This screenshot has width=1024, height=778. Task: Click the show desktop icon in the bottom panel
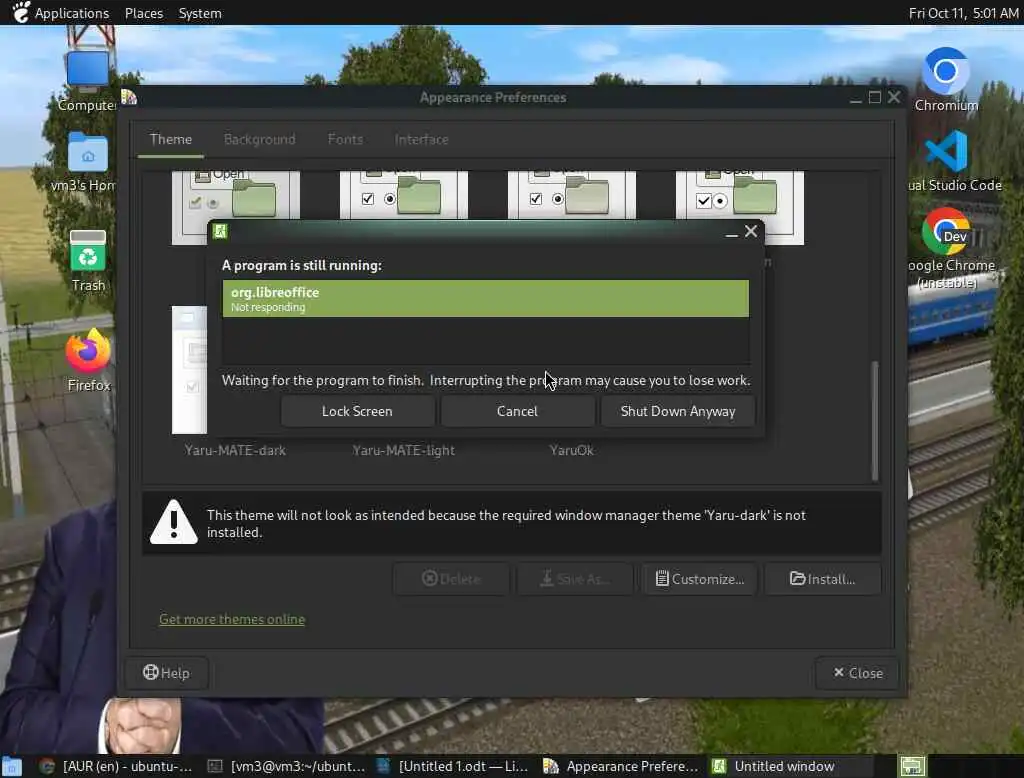pyautogui.click(x=12, y=766)
